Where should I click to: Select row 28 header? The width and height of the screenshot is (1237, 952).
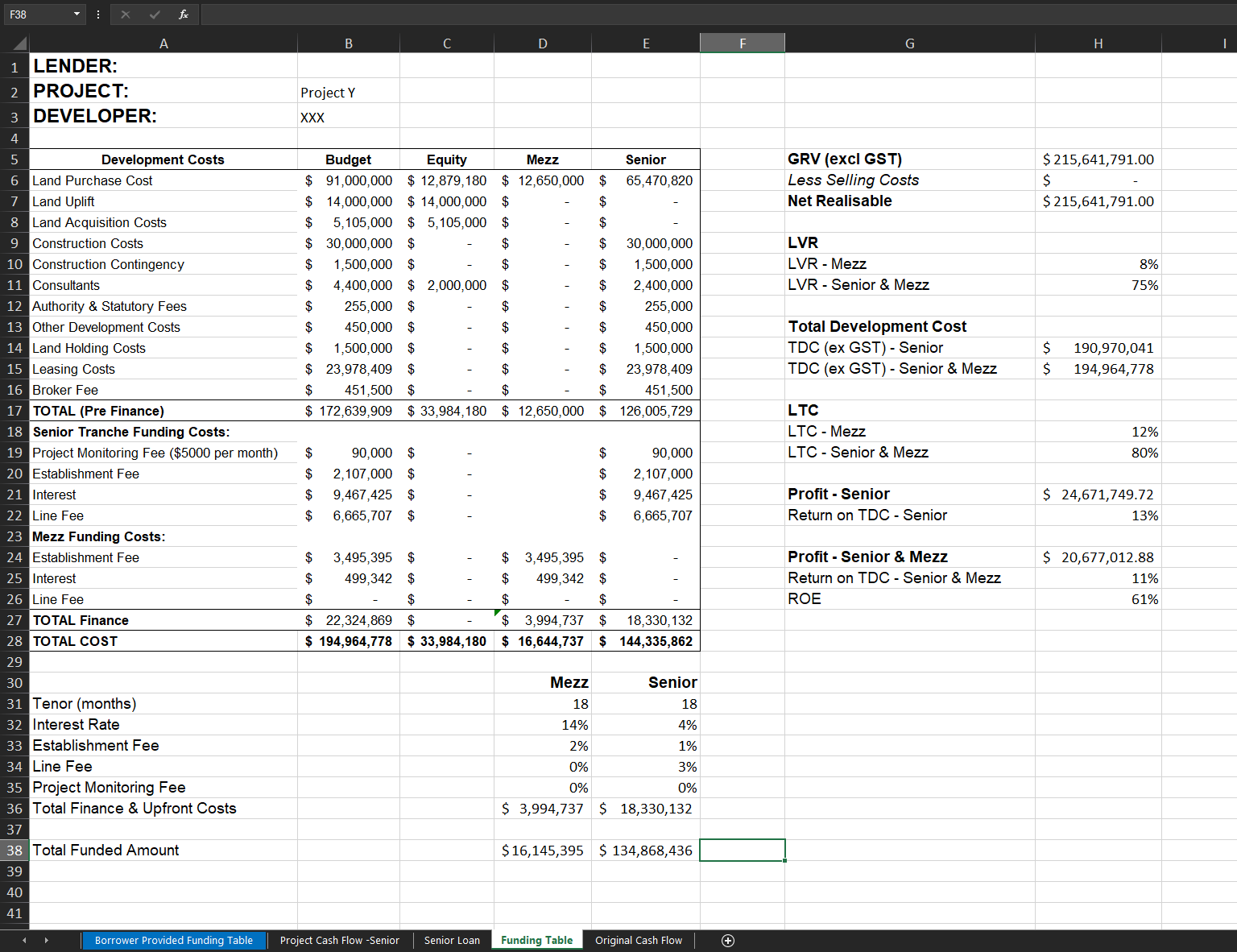[x=14, y=641]
